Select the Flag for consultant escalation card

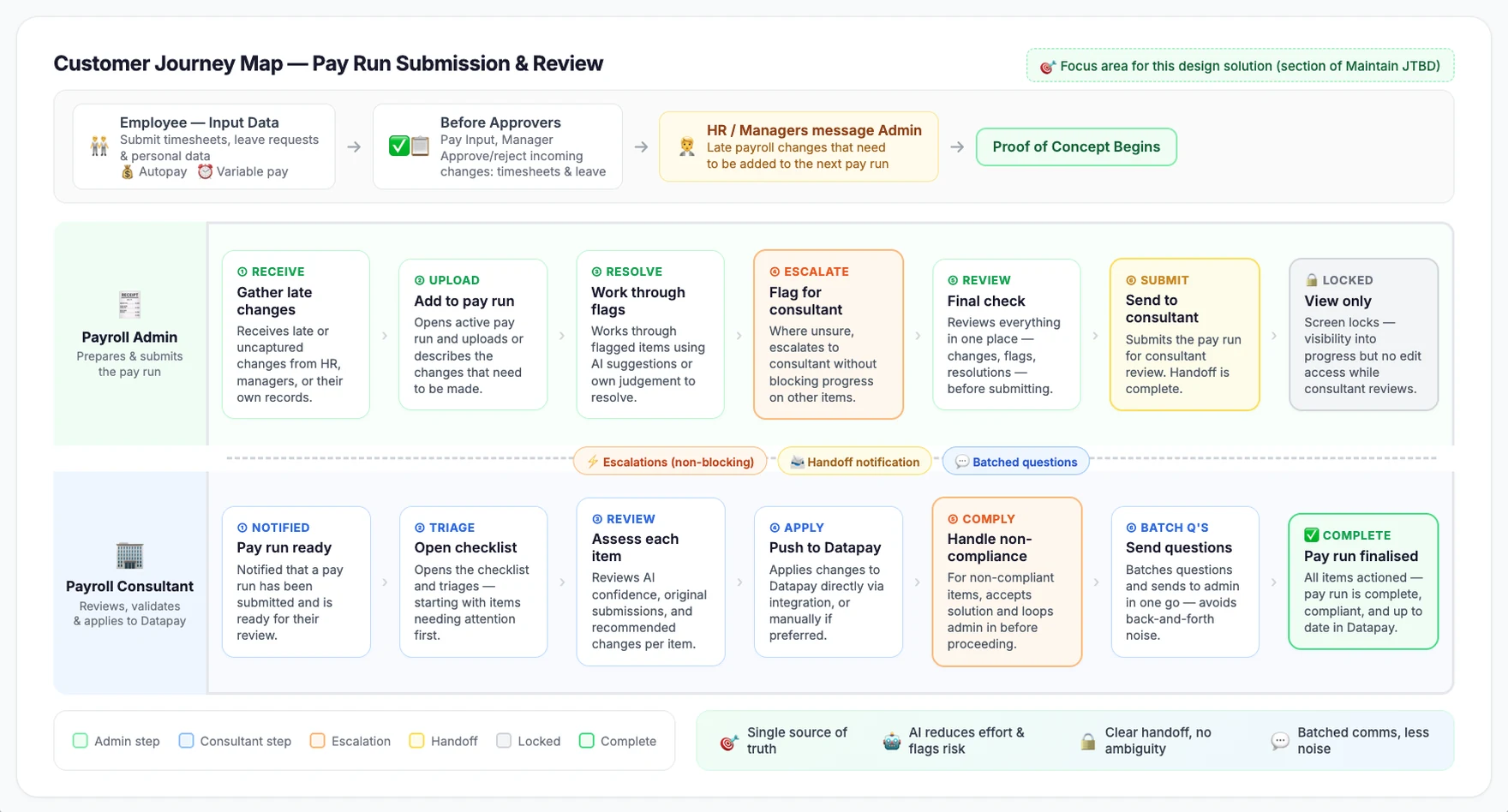[829, 334]
